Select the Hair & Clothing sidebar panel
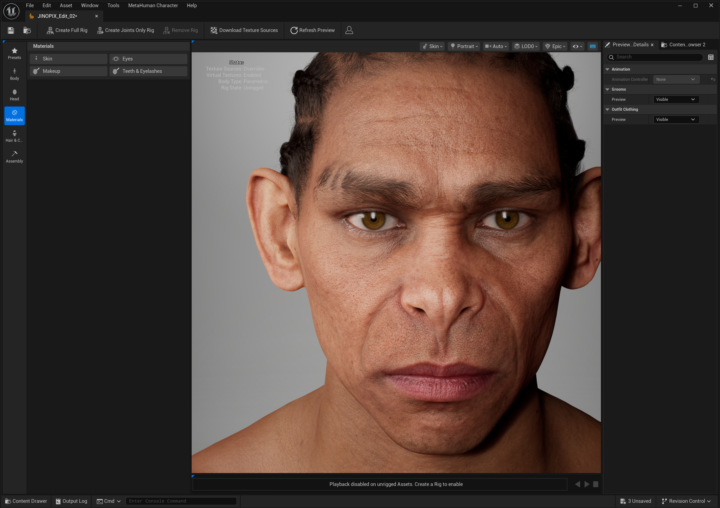Image resolution: width=720 pixels, height=508 pixels. tap(14, 136)
